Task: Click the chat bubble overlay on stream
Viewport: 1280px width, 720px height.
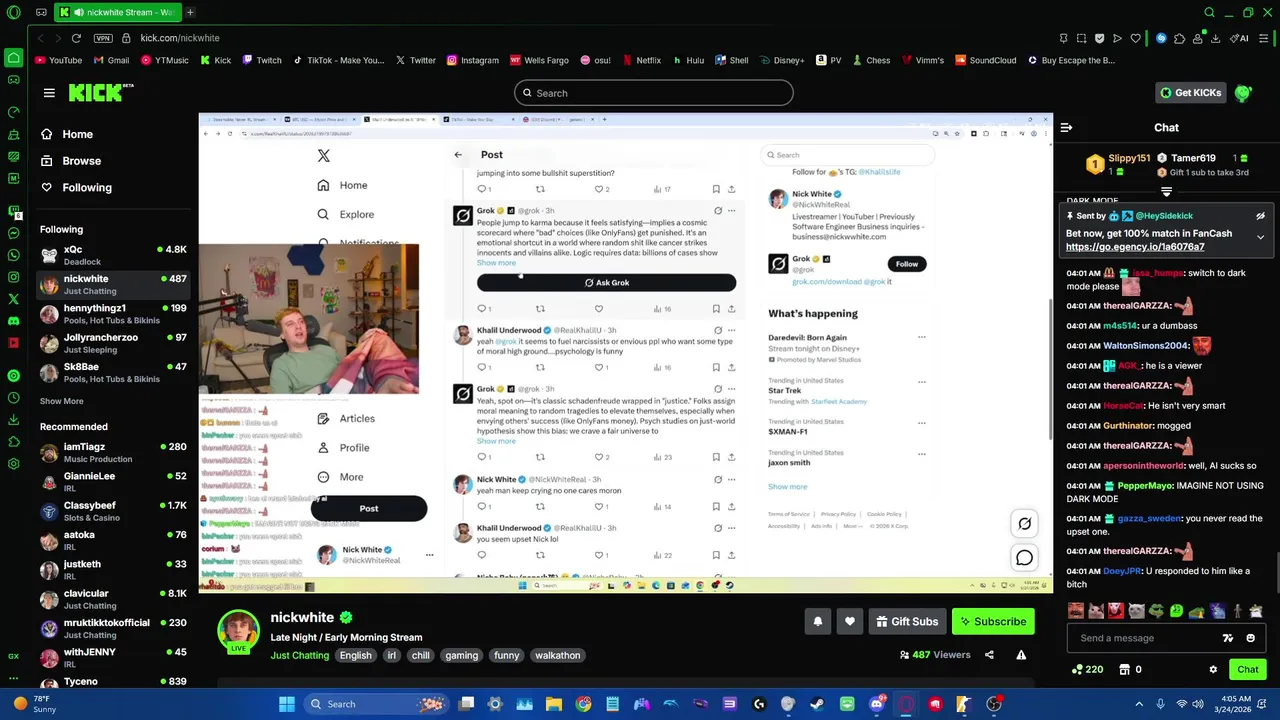Action: pyautogui.click(x=1024, y=558)
